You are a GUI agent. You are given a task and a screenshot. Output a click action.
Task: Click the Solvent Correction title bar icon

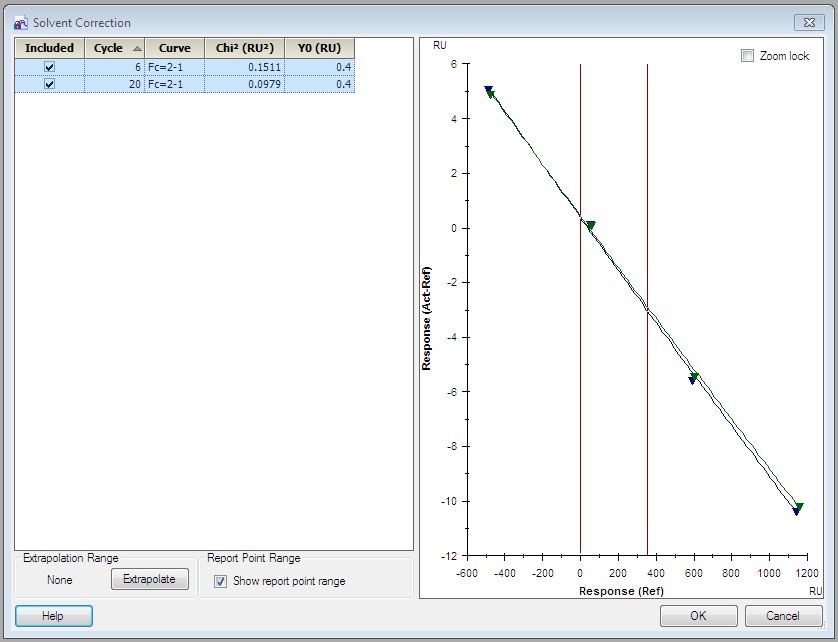click(20, 22)
